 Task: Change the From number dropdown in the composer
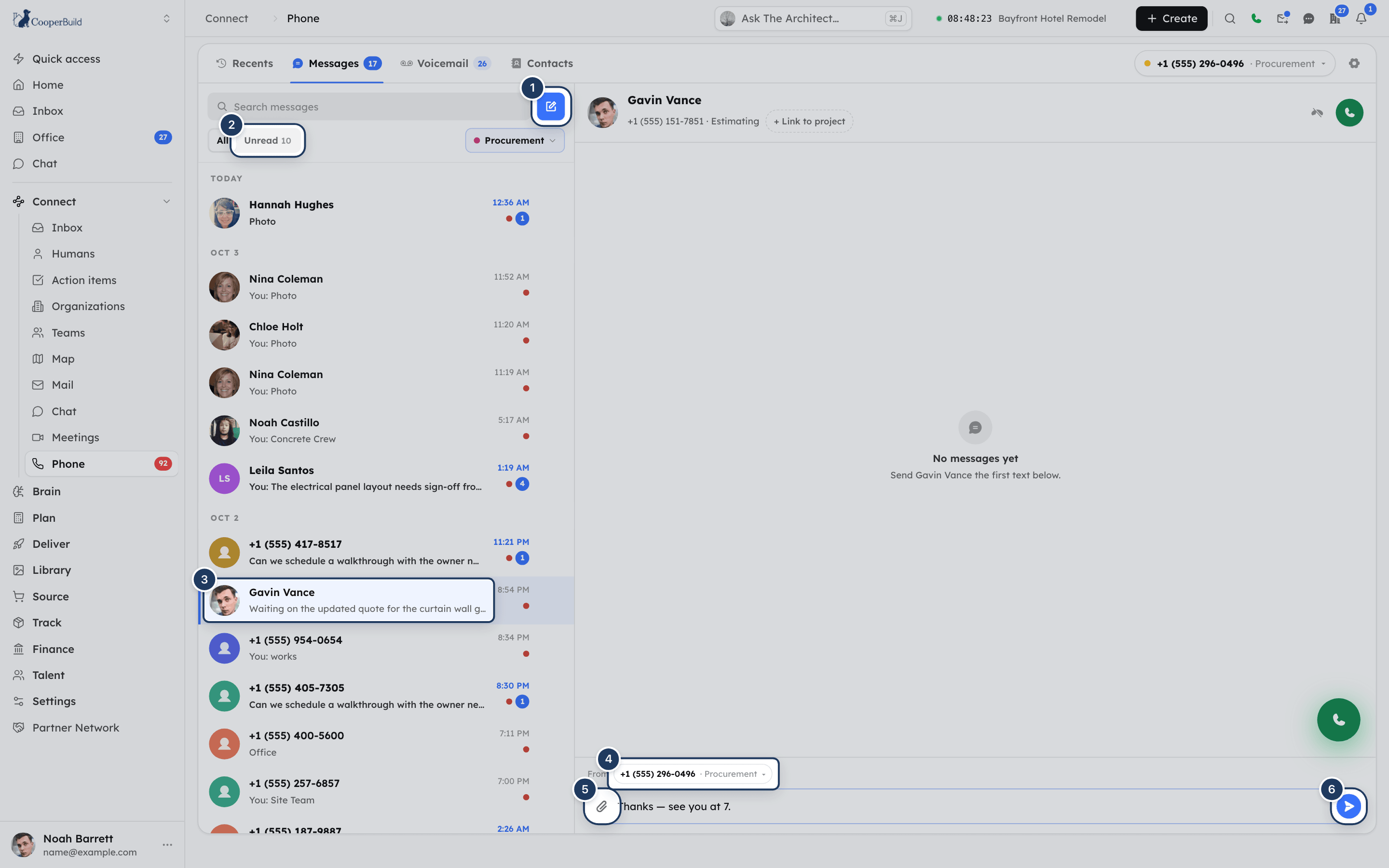(x=693, y=774)
